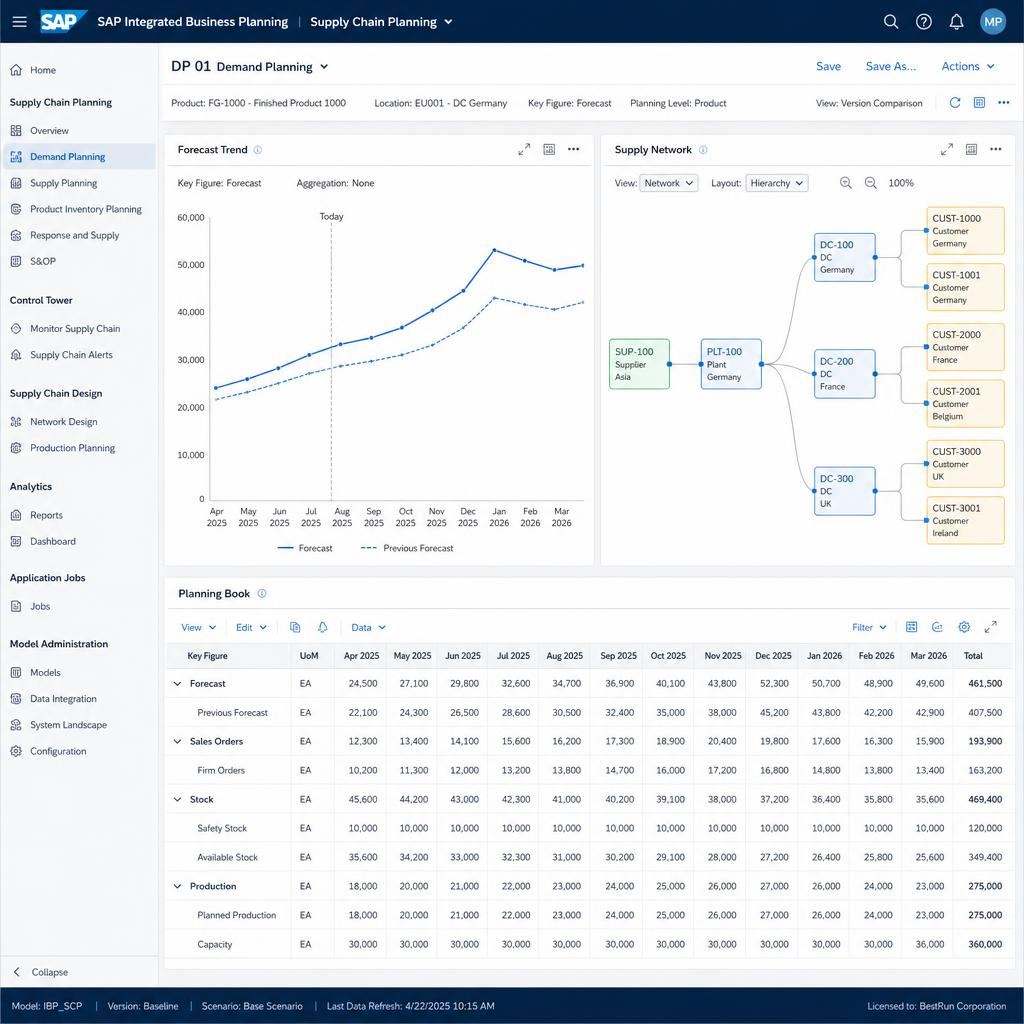The height and width of the screenshot is (1024, 1024).
Task: Click the grid icon next to refresh
Action: click(979, 103)
